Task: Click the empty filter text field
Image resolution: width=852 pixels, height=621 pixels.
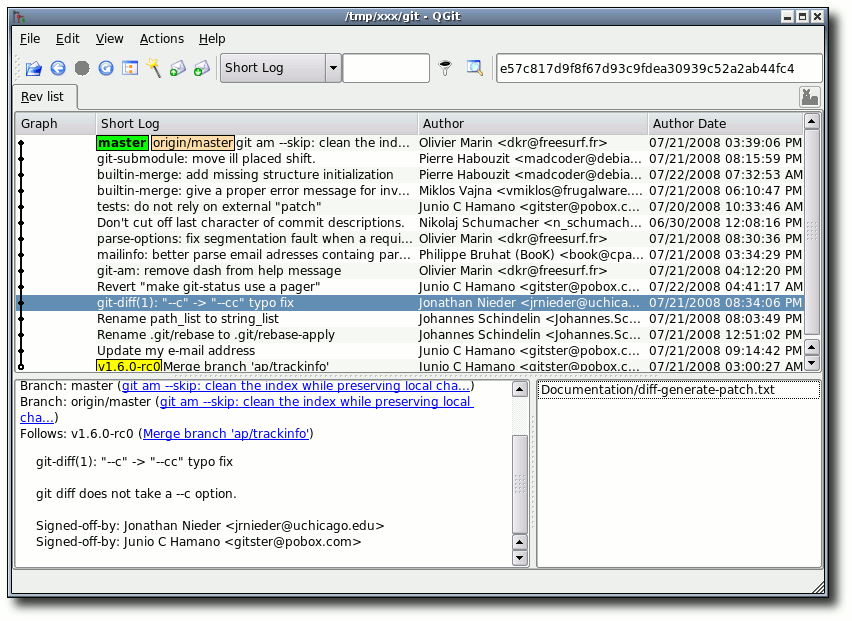Action: pyautogui.click(x=386, y=68)
